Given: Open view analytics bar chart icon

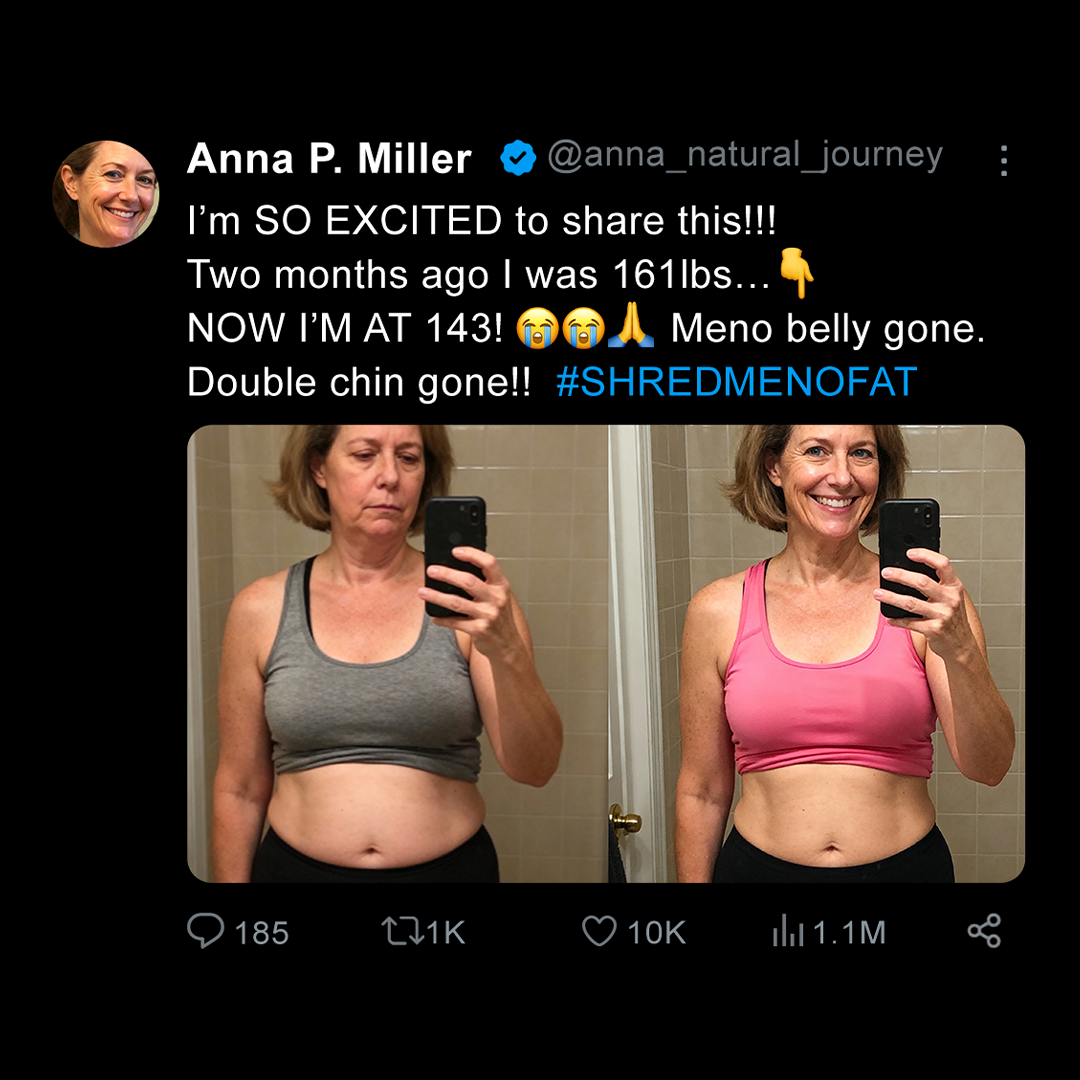Looking at the screenshot, I should pos(788,931).
